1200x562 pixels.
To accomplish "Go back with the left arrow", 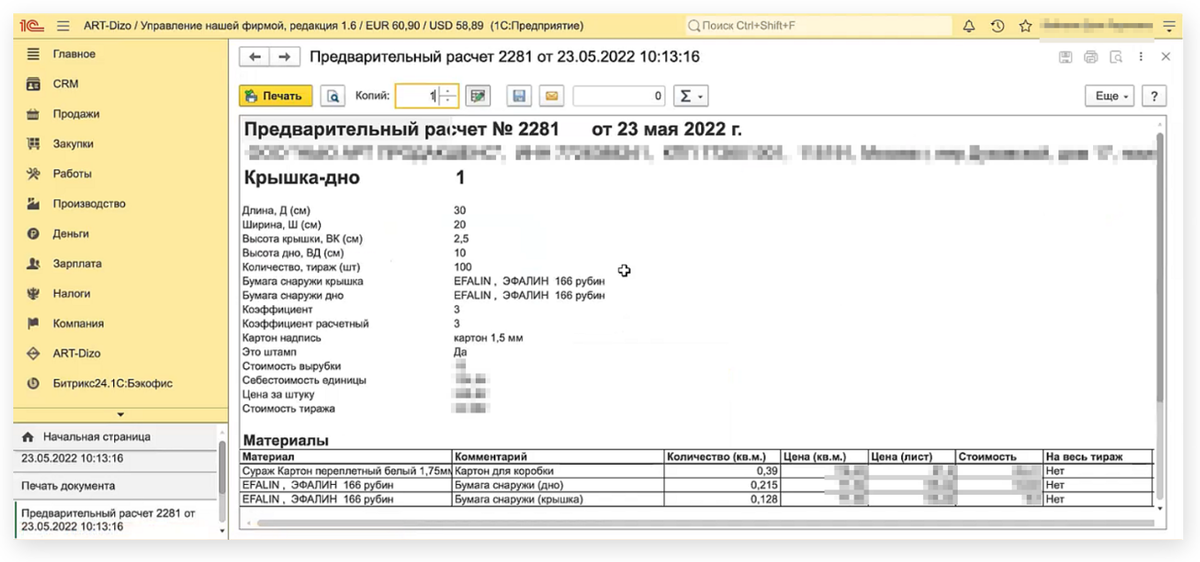I will point(255,57).
